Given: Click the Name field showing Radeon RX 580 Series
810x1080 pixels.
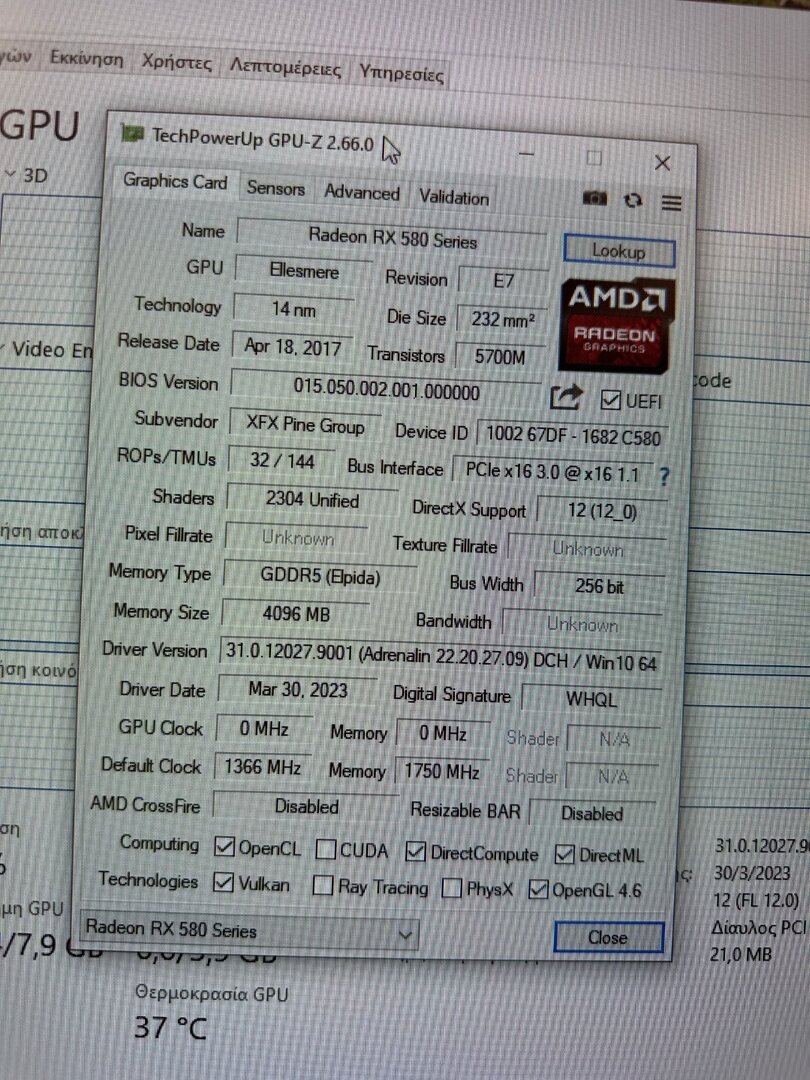Looking at the screenshot, I should [x=392, y=238].
